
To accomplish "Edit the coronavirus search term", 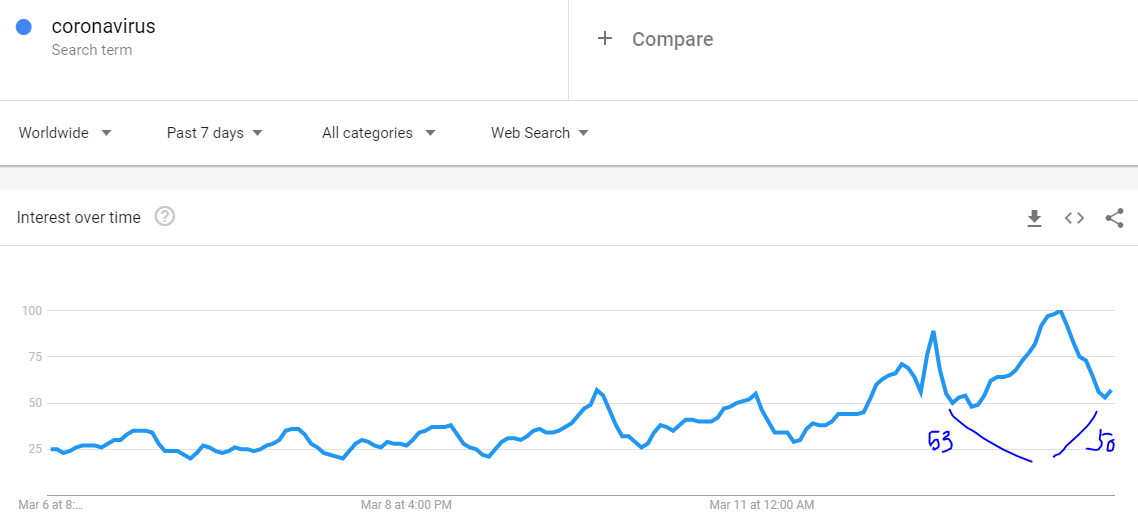I will coord(103,27).
